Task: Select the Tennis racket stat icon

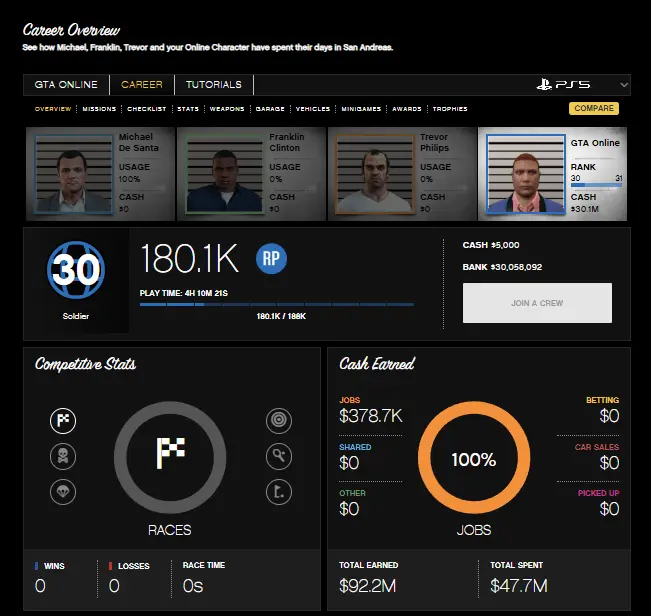Action: 279,457
